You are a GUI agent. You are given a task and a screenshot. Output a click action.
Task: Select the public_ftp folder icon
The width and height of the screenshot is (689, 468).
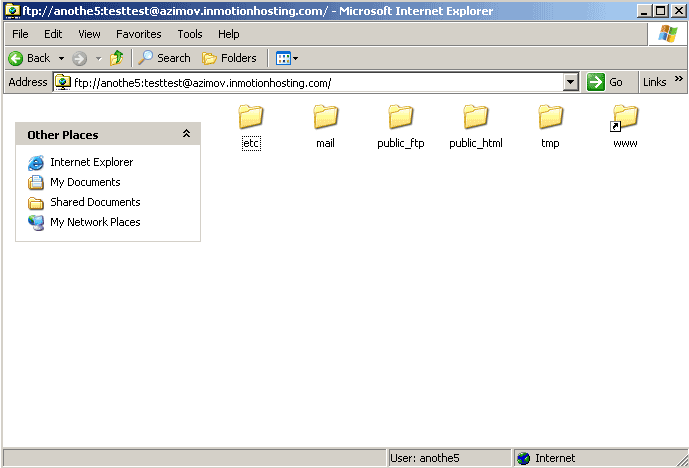click(x=400, y=118)
